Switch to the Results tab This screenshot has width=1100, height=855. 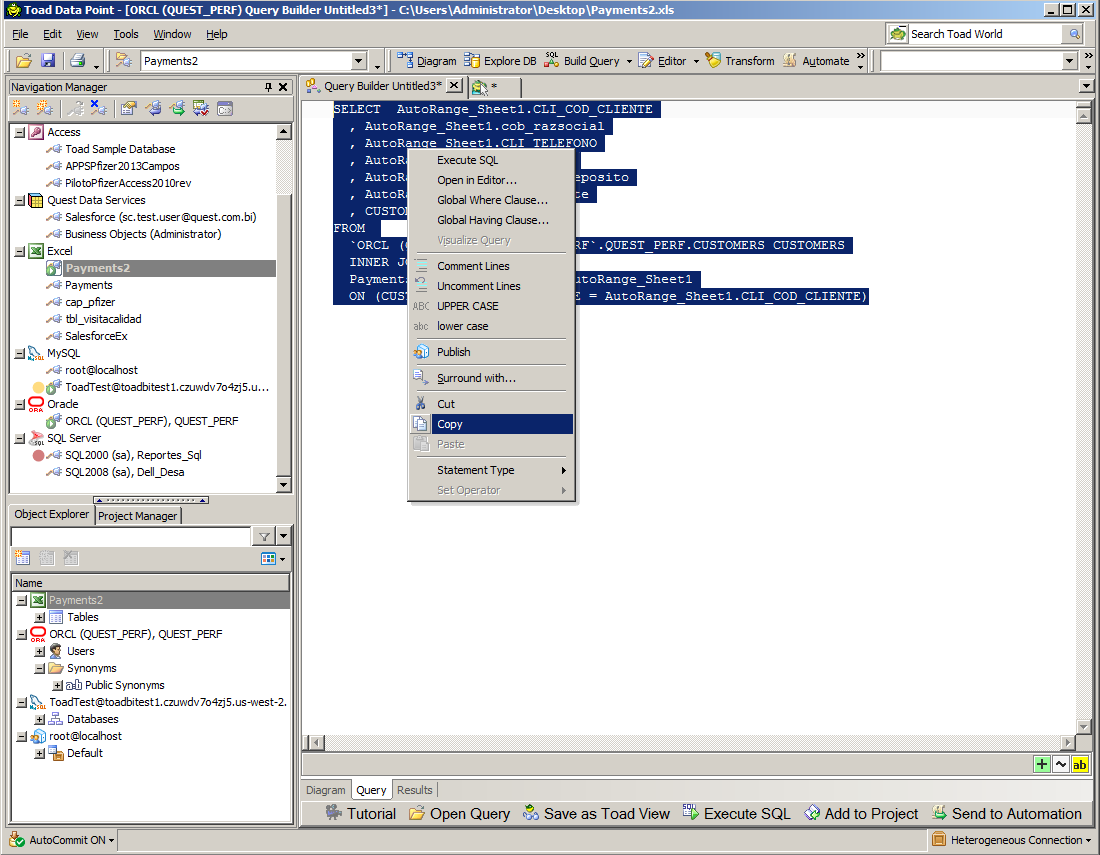pos(415,790)
